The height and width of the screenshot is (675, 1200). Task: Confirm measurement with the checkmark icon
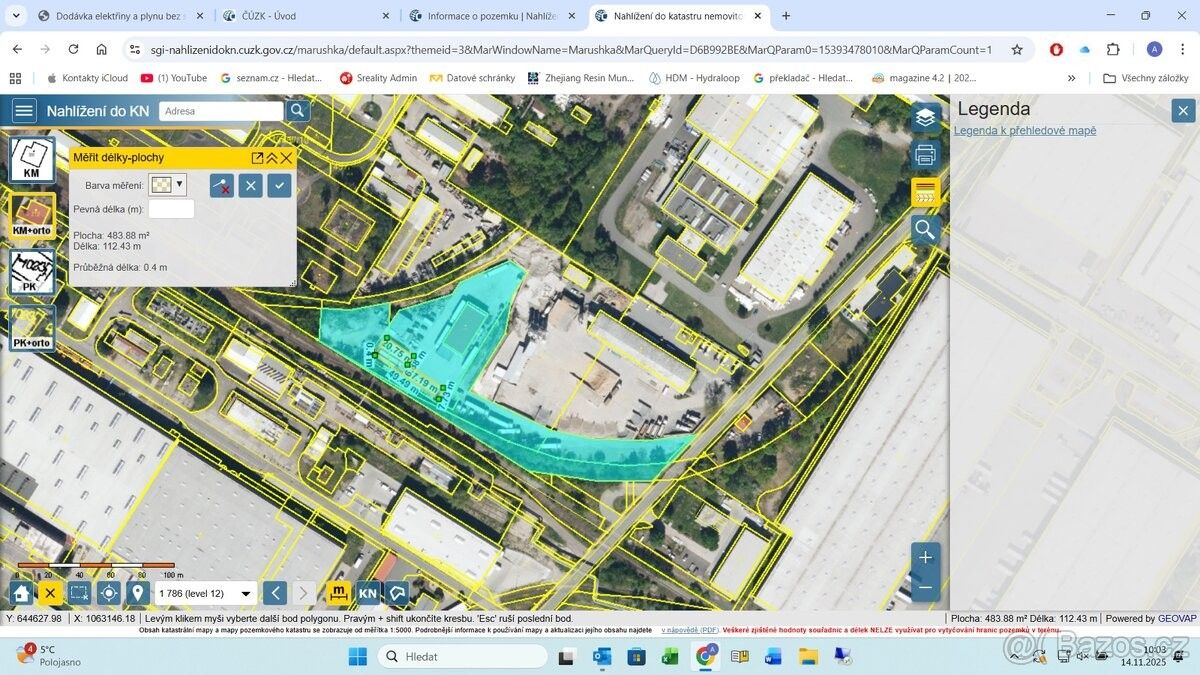279,185
